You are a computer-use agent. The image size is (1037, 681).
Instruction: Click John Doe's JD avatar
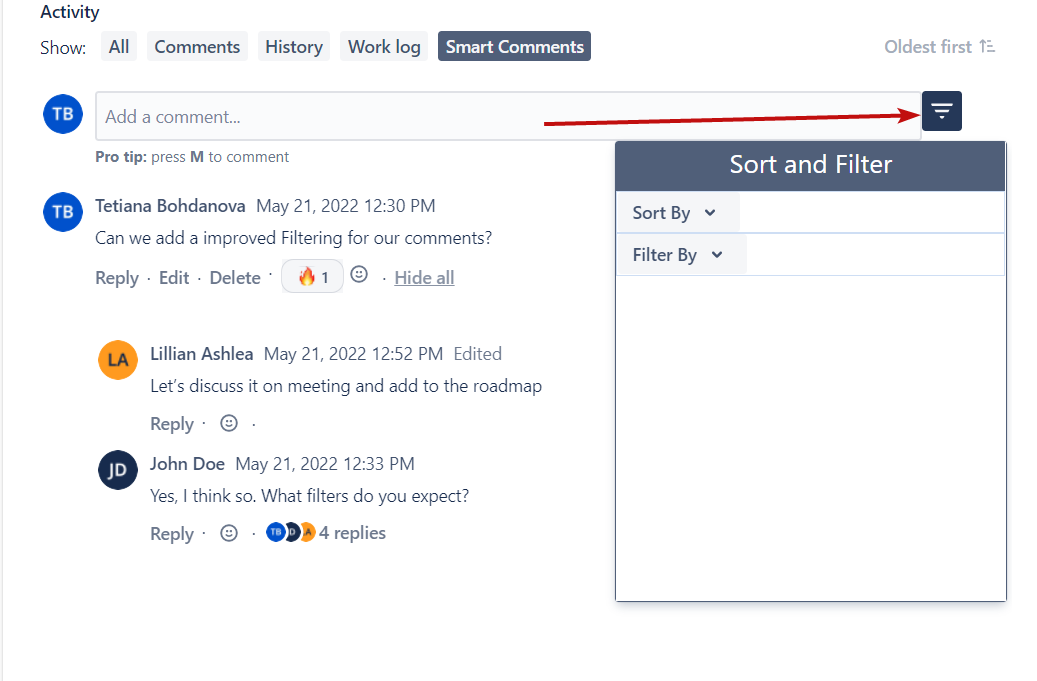(x=118, y=470)
